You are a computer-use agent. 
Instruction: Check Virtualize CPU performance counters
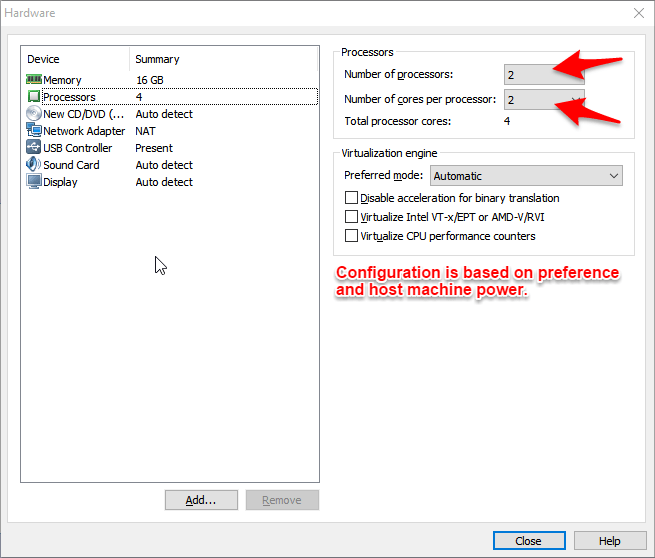351,236
